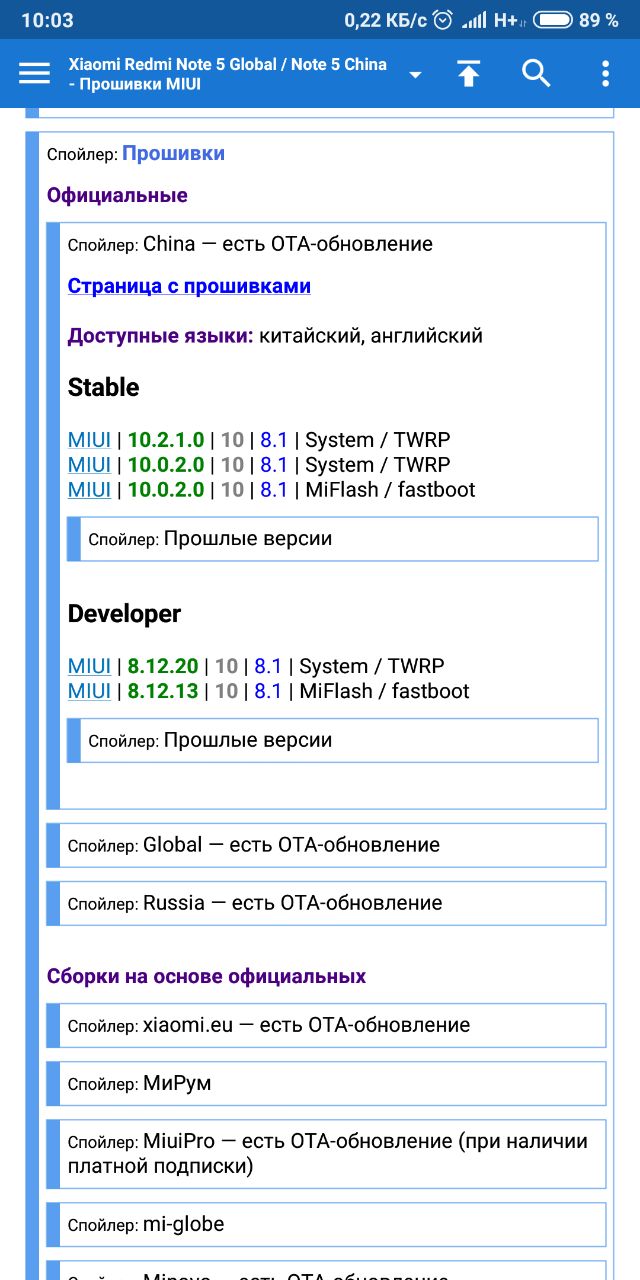The height and width of the screenshot is (1280, 640).
Task: Tap Доступные языки label text
Action: (x=160, y=336)
